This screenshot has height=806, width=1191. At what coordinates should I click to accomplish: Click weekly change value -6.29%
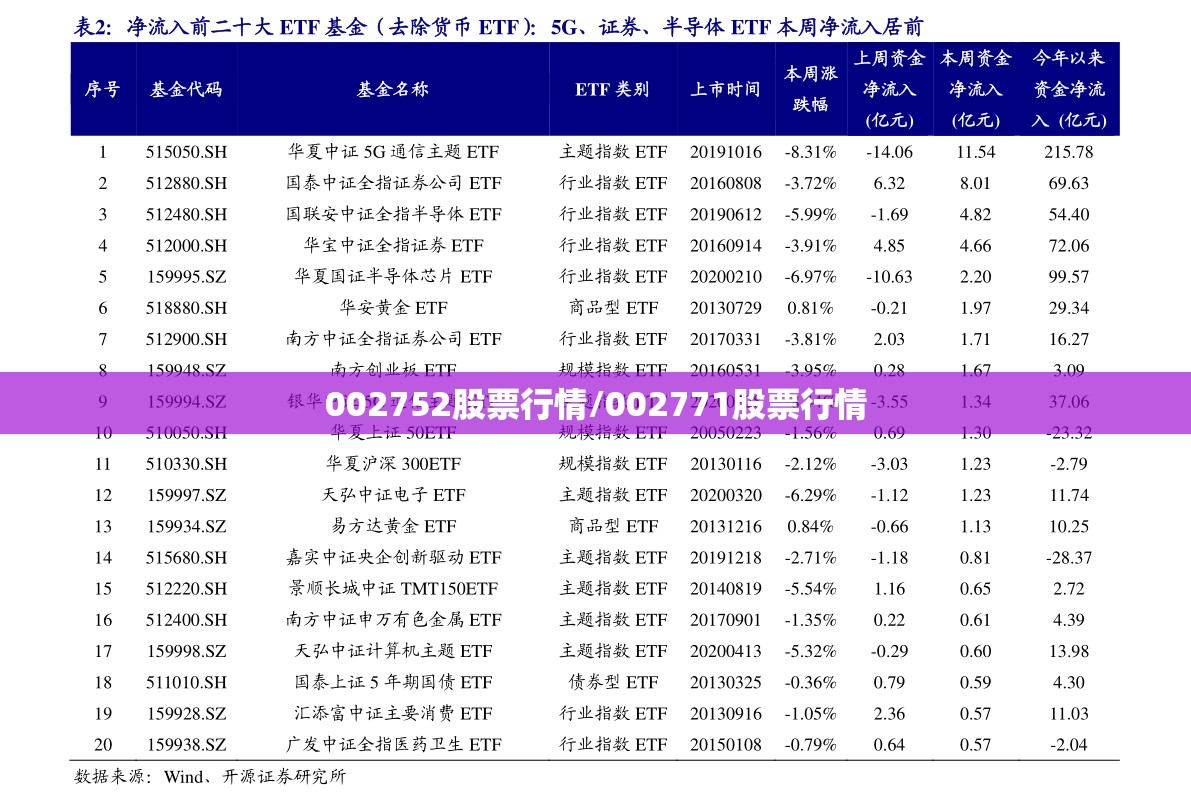tap(810, 495)
